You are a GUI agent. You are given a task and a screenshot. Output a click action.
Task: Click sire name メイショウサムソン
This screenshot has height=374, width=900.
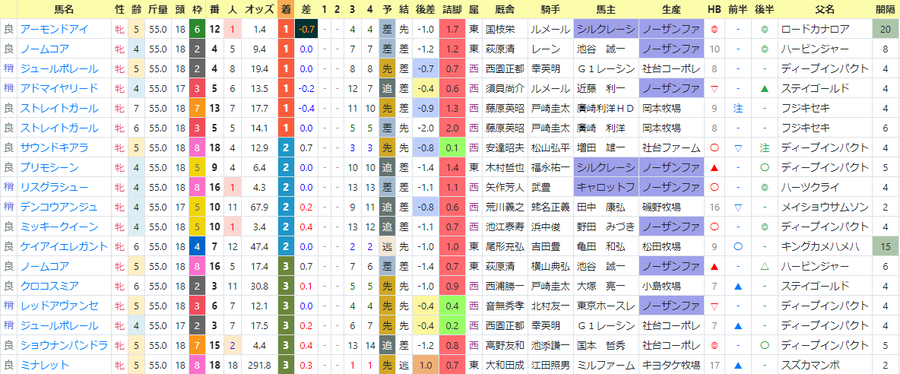[824, 207]
